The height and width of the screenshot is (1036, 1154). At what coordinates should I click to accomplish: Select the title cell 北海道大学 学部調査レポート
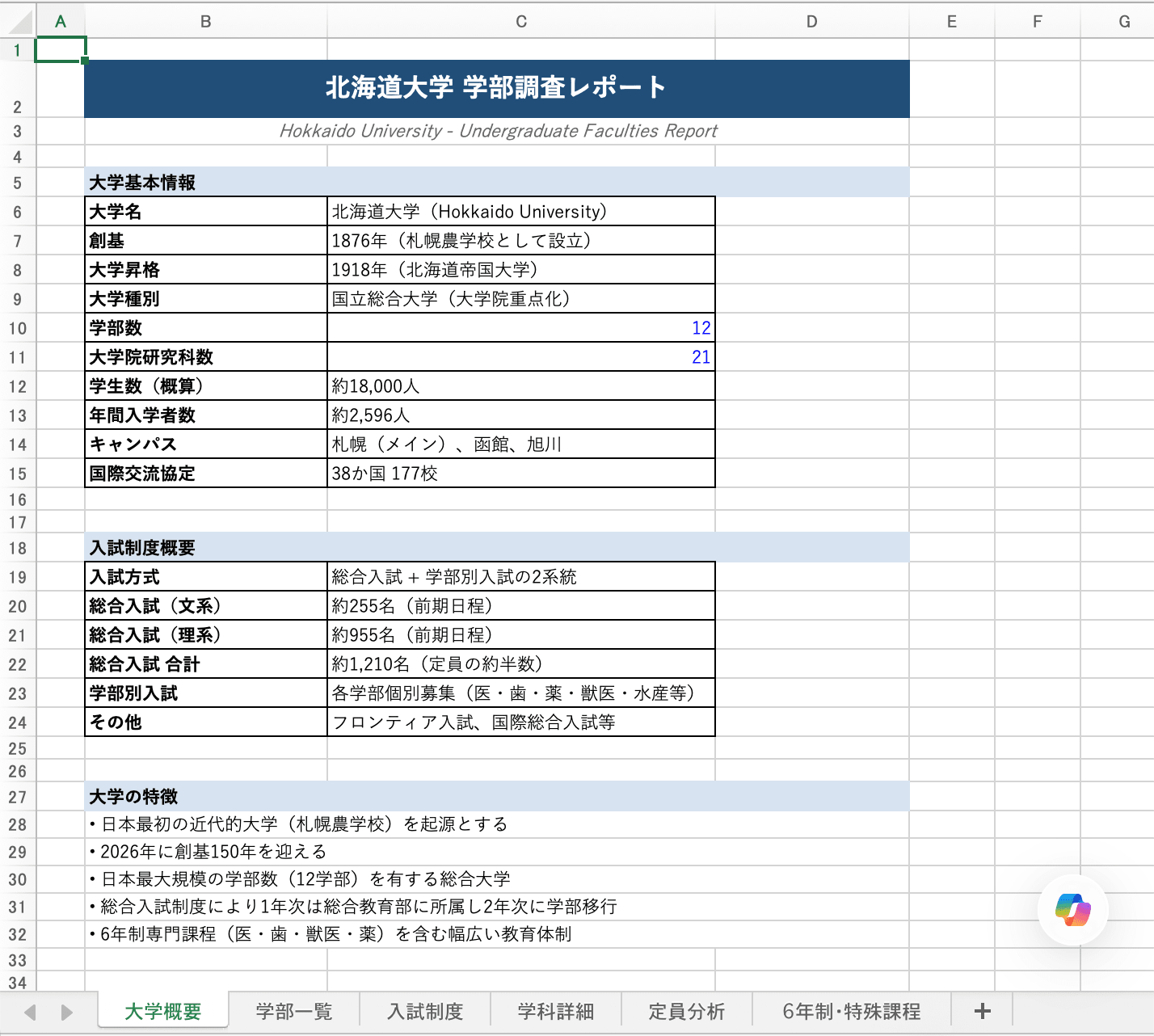click(x=497, y=88)
